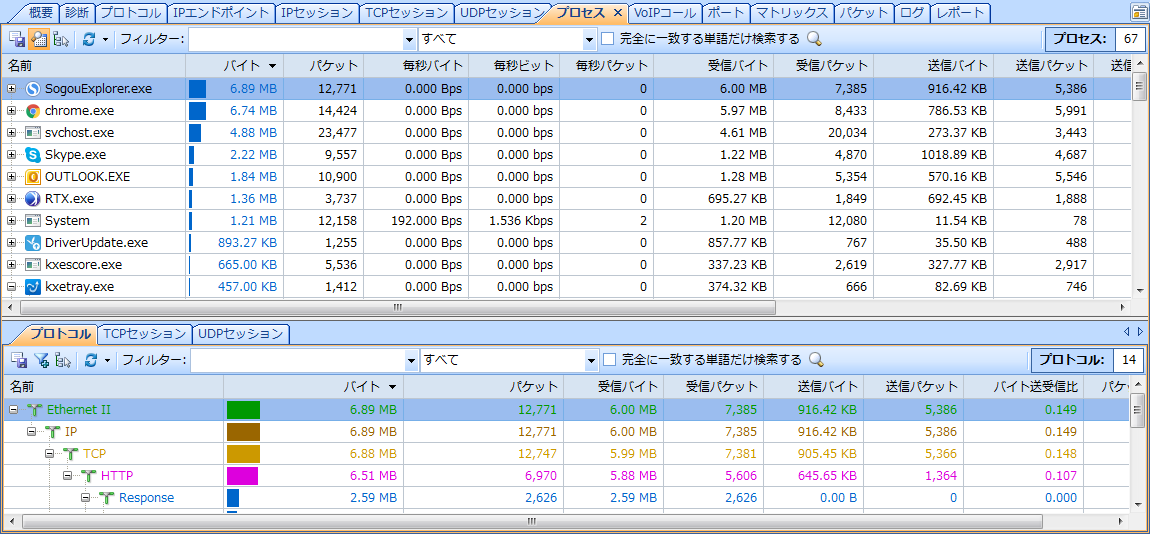Screen dimensions: 1150x534
Task: Expand the chrome.exe process row
Action: 12,111
